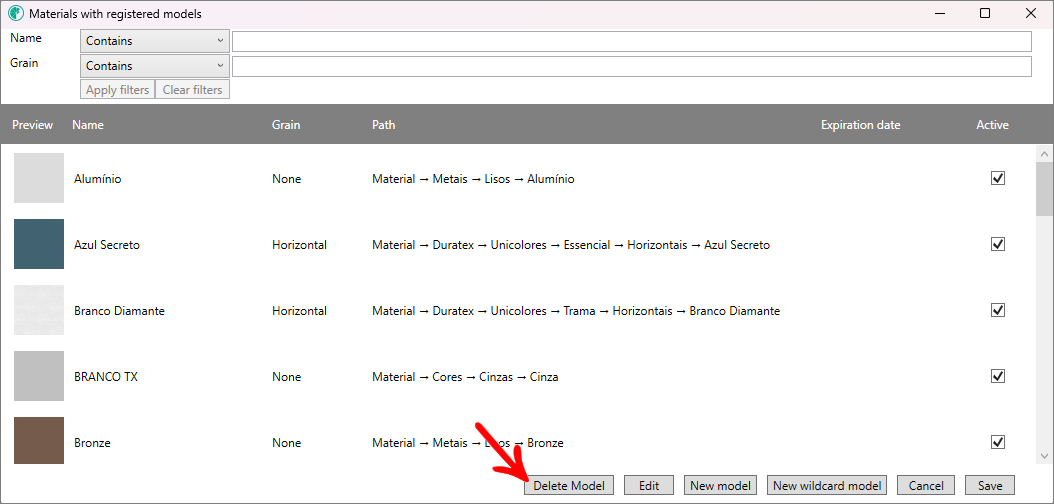Screen dimensions: 1054x504
Task: Click the Active column header
Action: coord(992,125)
